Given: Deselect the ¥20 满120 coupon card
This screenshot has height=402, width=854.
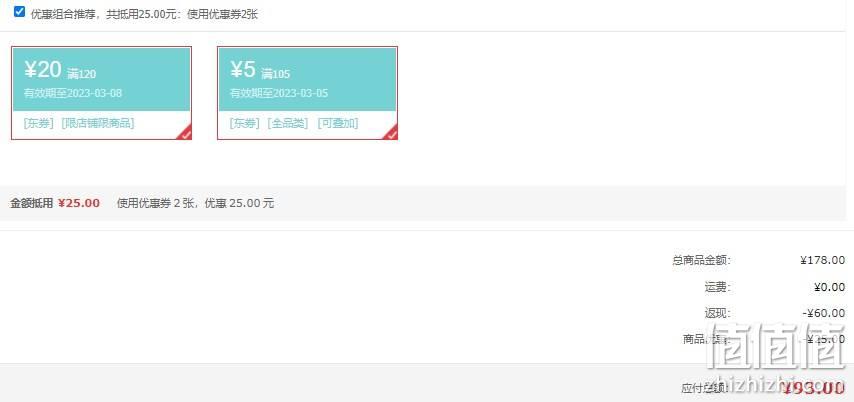Looking at the screenshot, I should (101, 93).
